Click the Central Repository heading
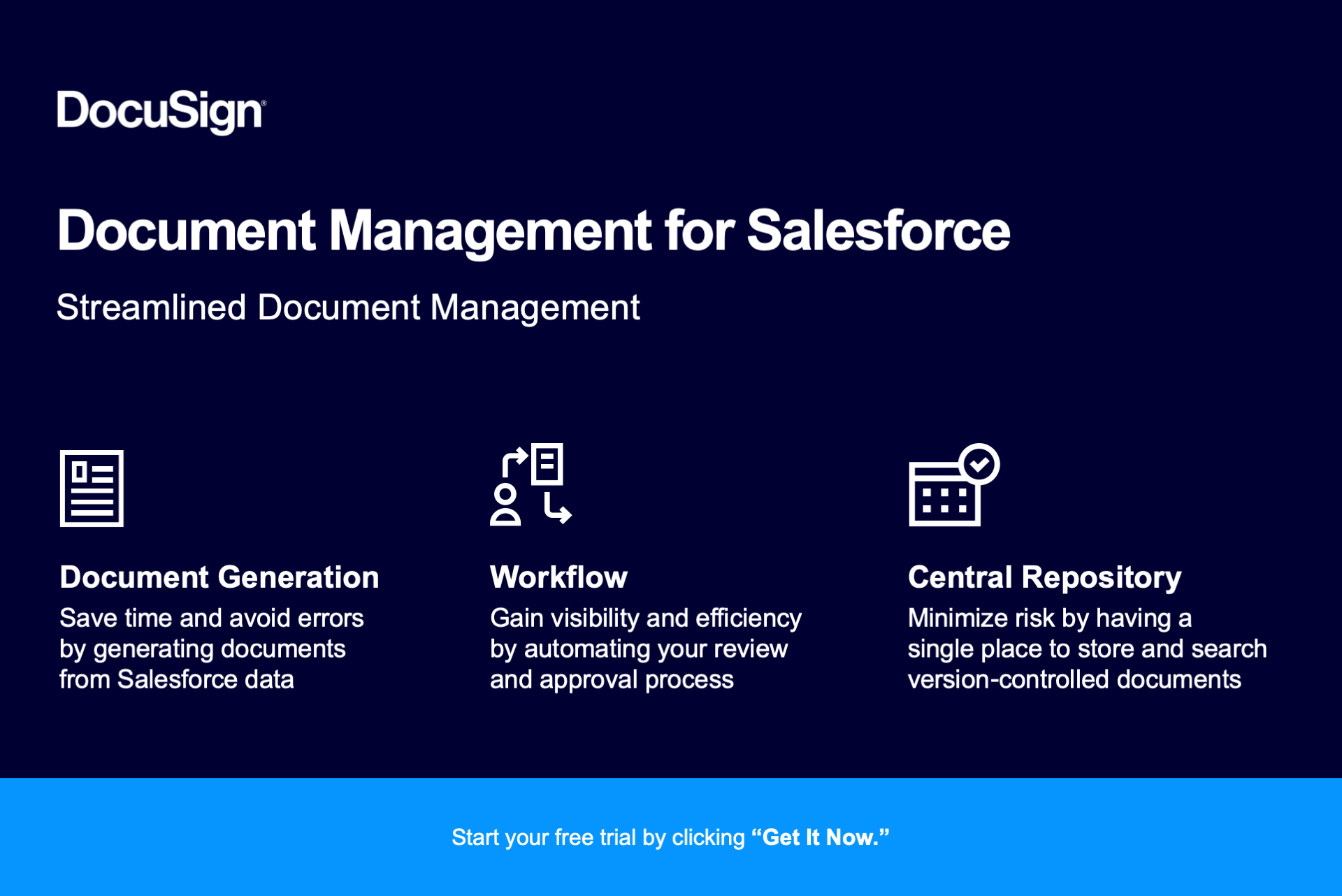The image size is (1342, 896). coord(1044,577)
